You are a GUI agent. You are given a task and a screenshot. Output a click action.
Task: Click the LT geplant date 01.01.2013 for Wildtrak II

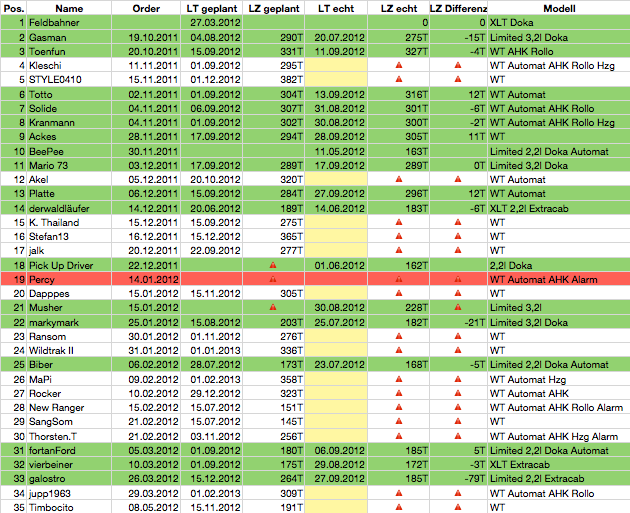211,350
